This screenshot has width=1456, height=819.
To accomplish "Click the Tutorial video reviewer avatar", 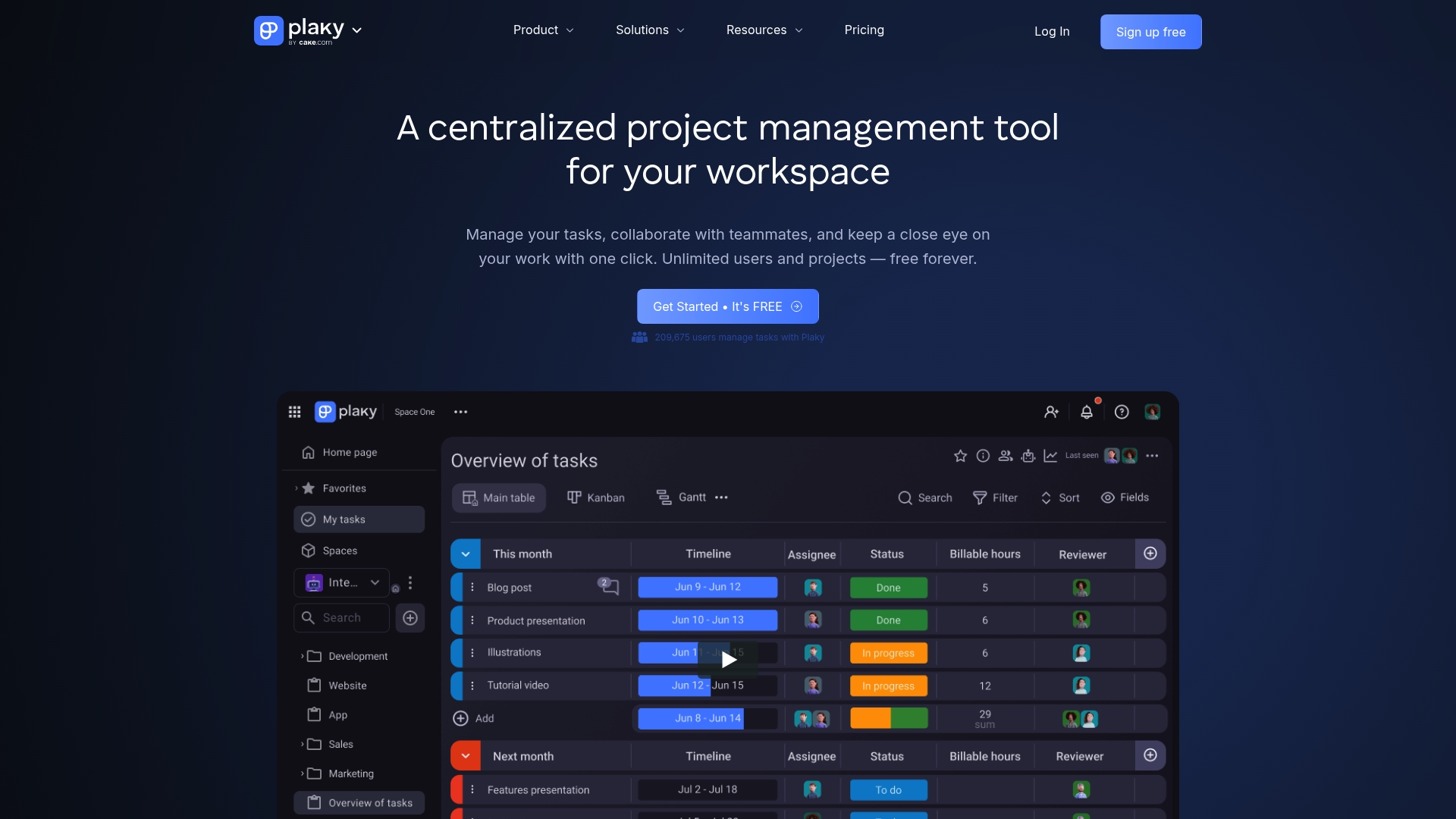I will [x=1081, y=686].
